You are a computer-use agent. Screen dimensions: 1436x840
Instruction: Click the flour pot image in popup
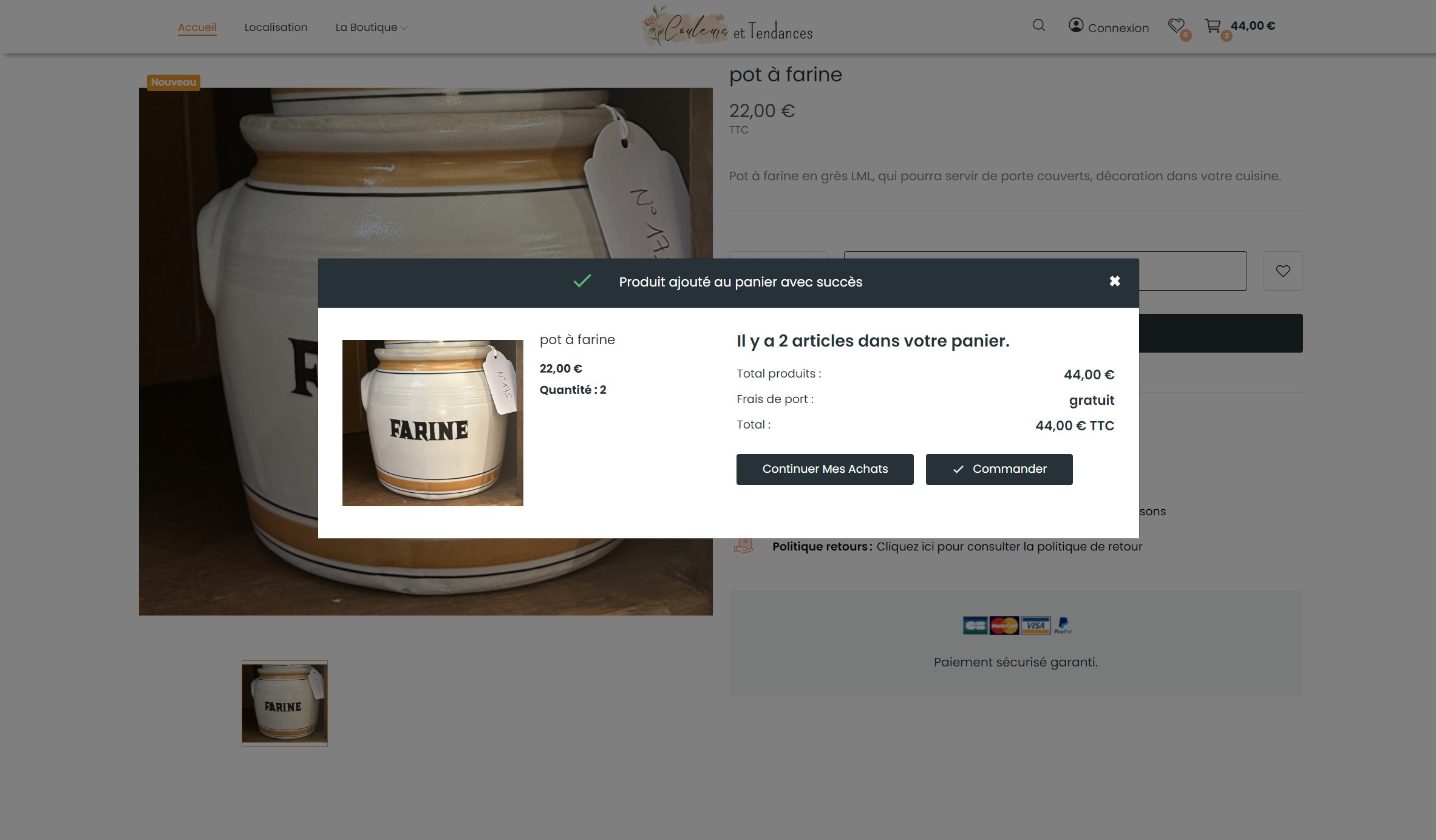point(432,422)
